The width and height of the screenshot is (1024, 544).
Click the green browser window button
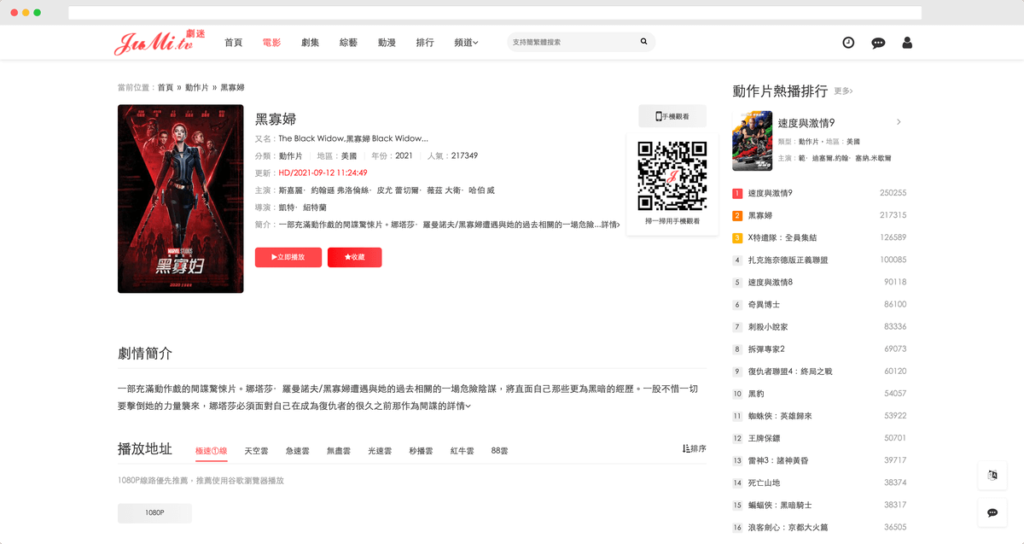pos(37,12)
